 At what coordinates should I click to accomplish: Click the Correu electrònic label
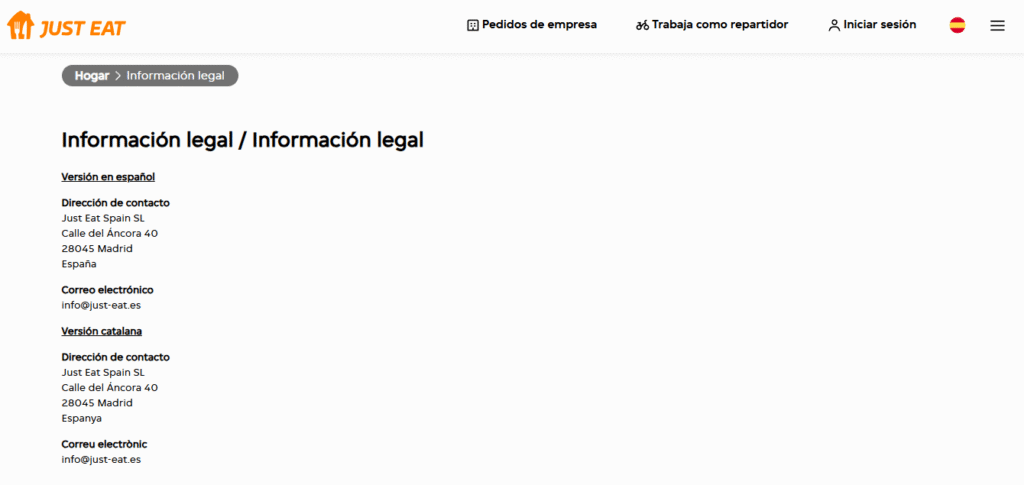coord(104,444)
